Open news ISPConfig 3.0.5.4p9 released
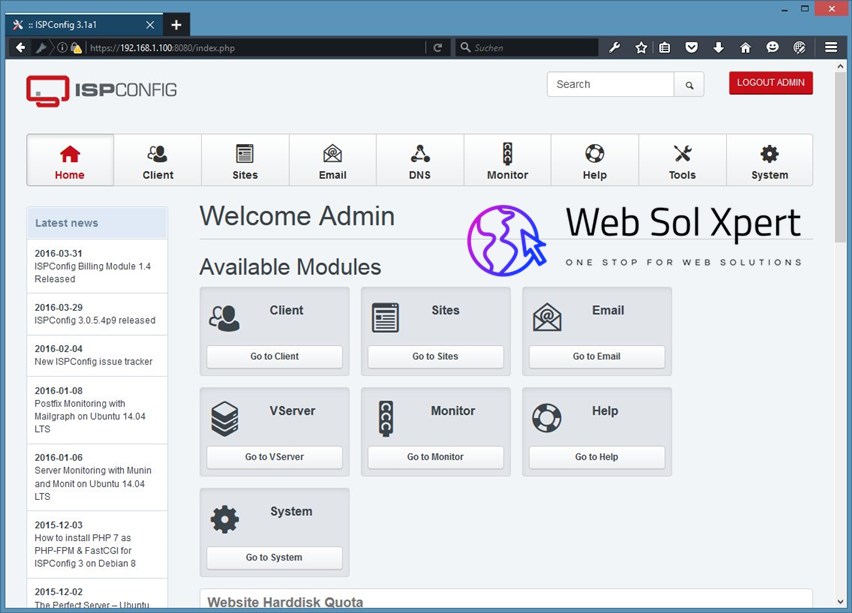Viewport: 852px width, 613px height. click(x=95, y=320)
